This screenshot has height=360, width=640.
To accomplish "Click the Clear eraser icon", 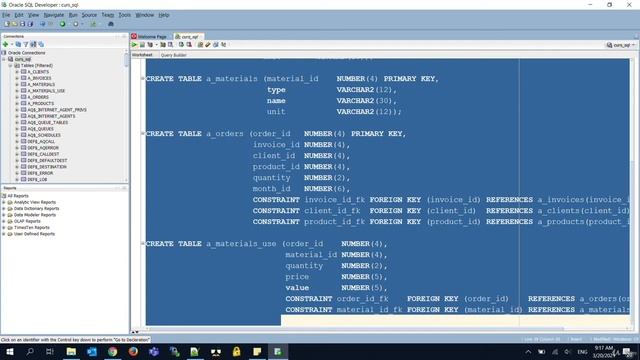I will 208,44.
